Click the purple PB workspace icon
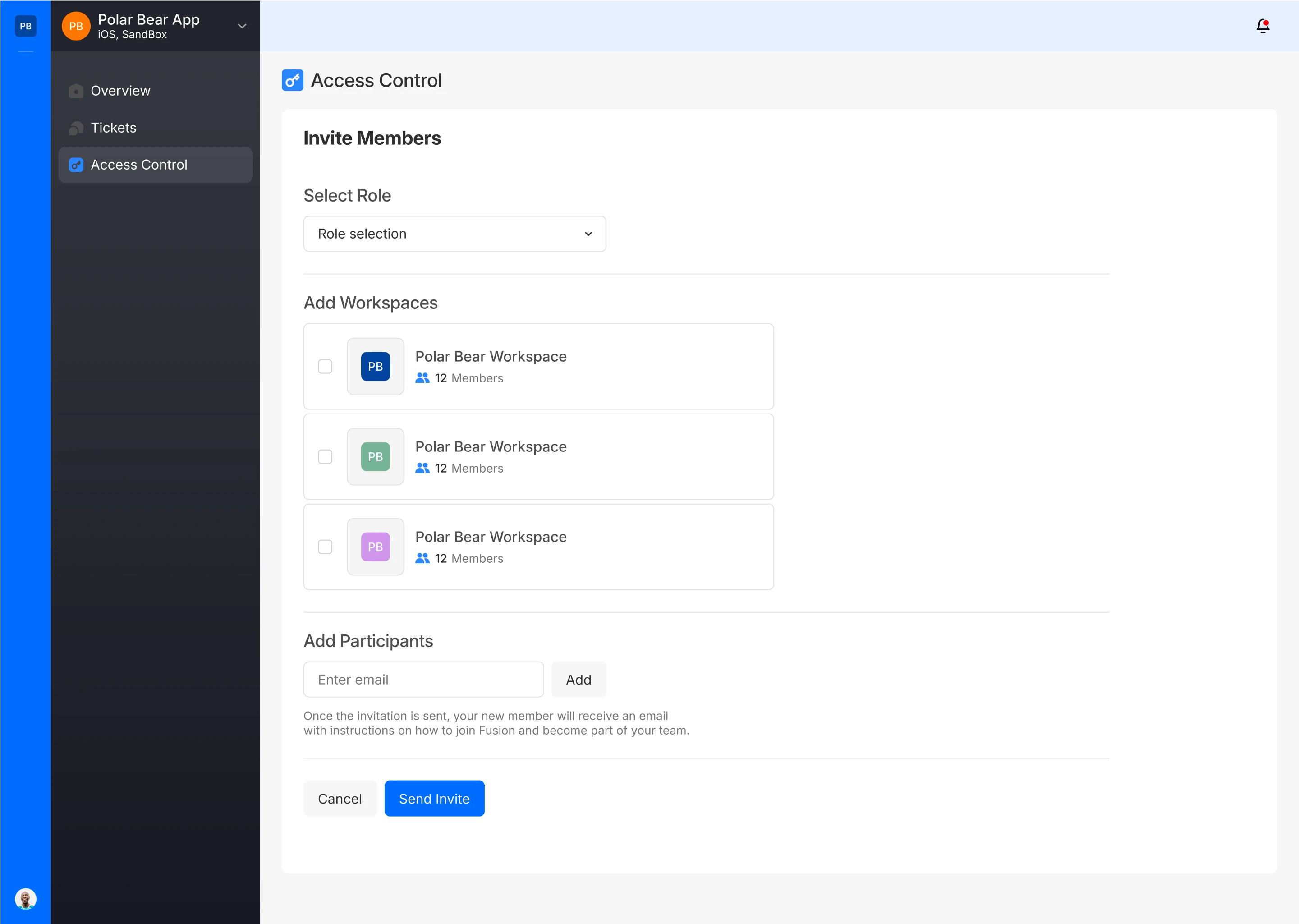Viewport: 1299px width, 924px height. coord(376,547)
